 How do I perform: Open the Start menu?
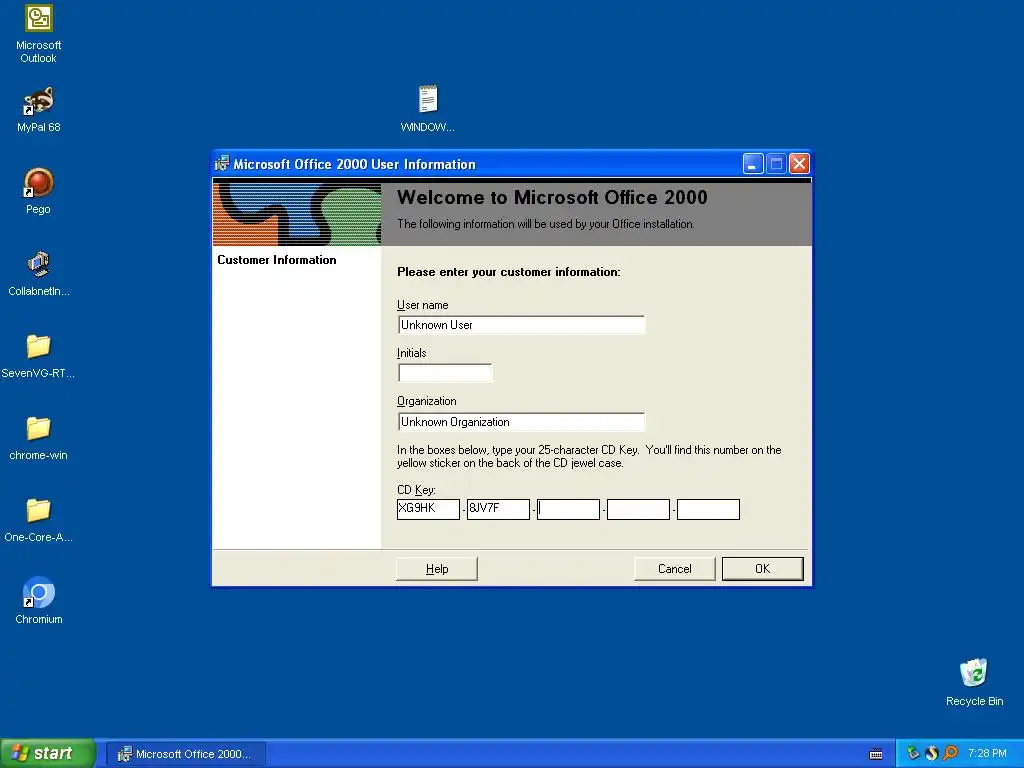point(48,754)
